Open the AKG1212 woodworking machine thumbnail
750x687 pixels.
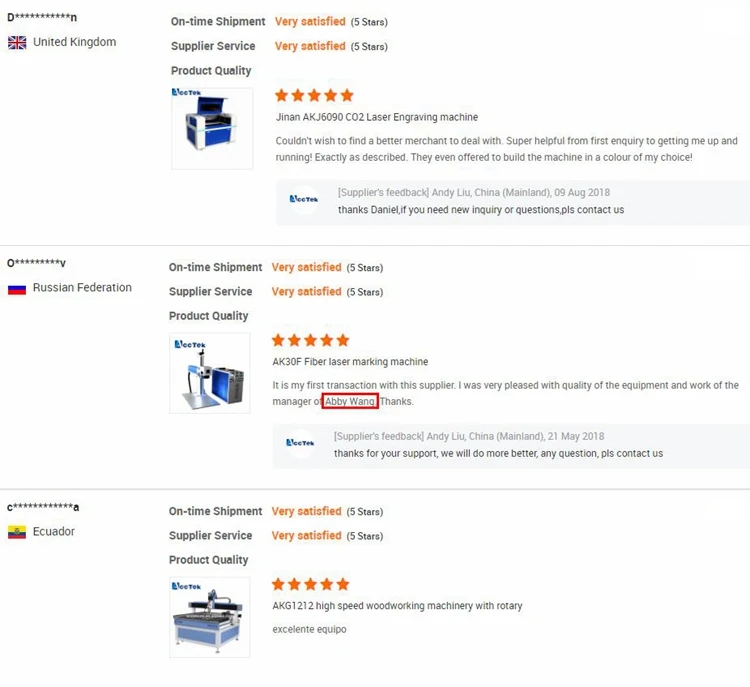click(x=210, y=616)
